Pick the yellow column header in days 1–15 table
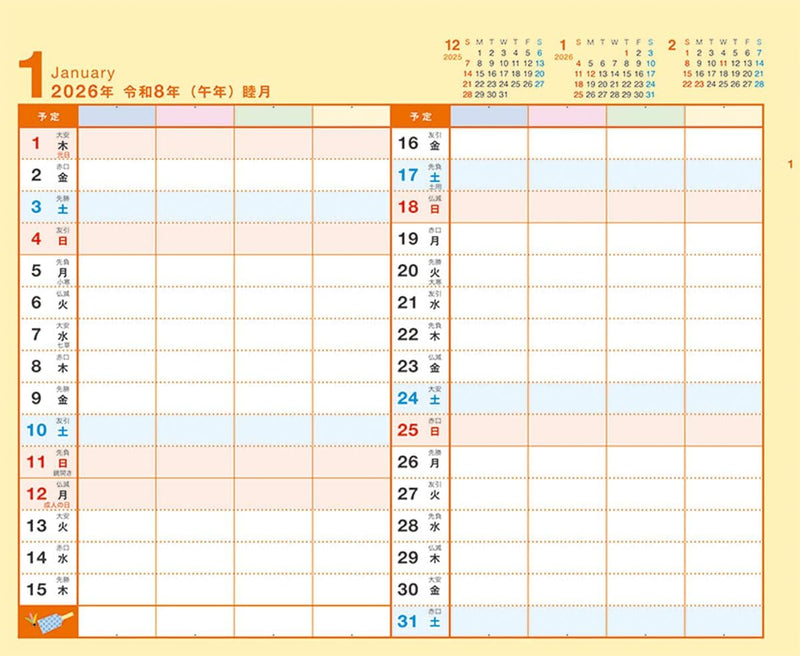 pyautogui.click(x=352, y=116)
